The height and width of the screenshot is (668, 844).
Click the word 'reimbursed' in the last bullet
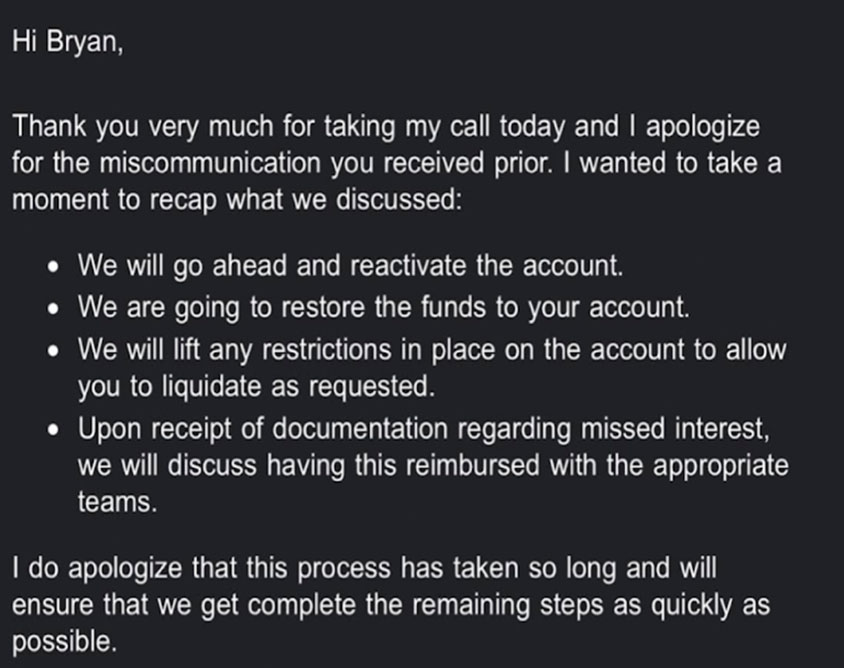[473, 466]
